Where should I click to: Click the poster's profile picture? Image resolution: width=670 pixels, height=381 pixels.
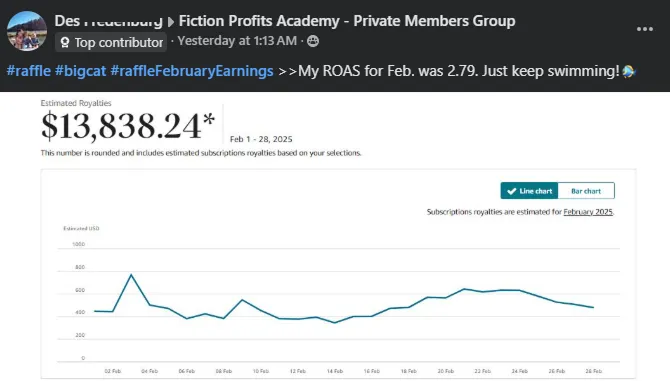[x=26, y=31]
